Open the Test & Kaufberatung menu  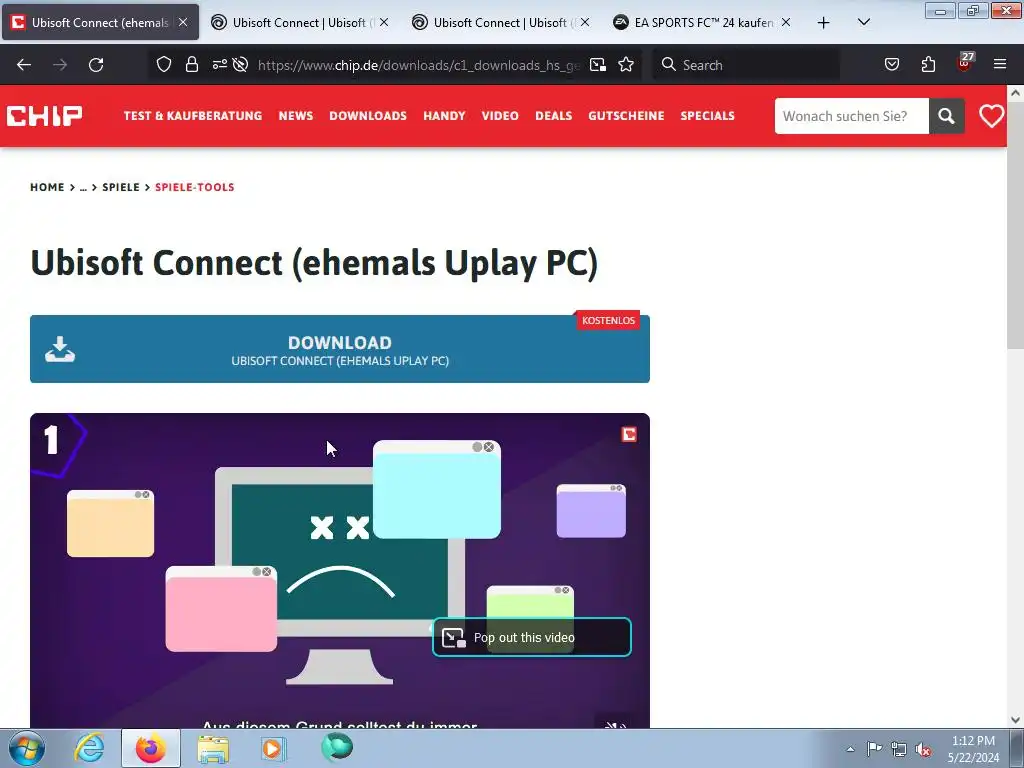click(x=193, y=116)
